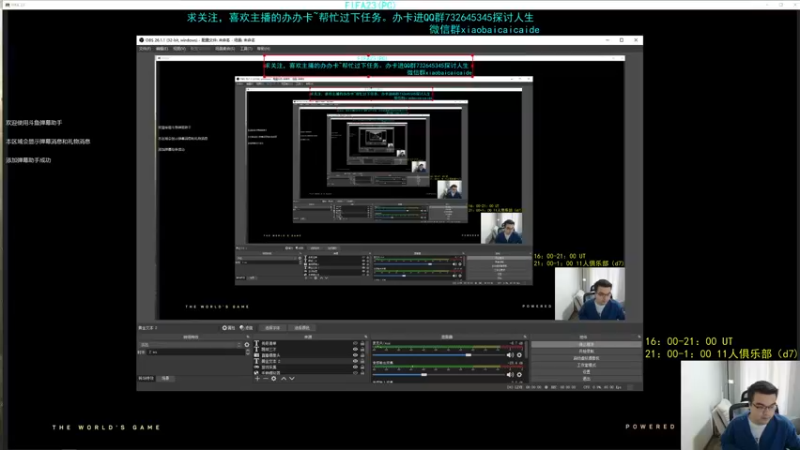Expand the scene transition type dropdown
This screenshot has height=450, width=800.
(x=190, y=345)
